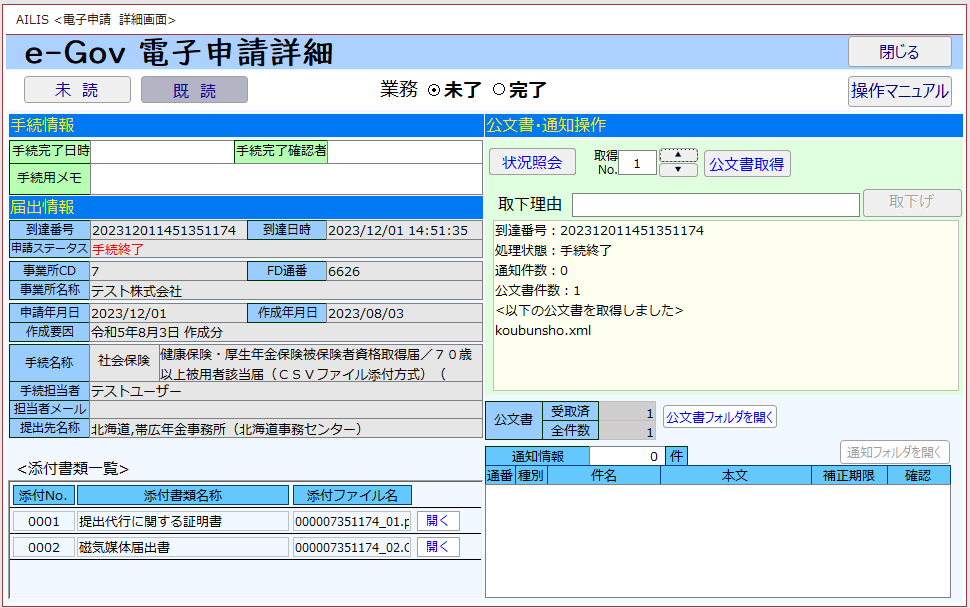The height and width of the screenshot is (608, 970).
Task: Open attachment 0001 with 開く button
Action: (437, 521)
